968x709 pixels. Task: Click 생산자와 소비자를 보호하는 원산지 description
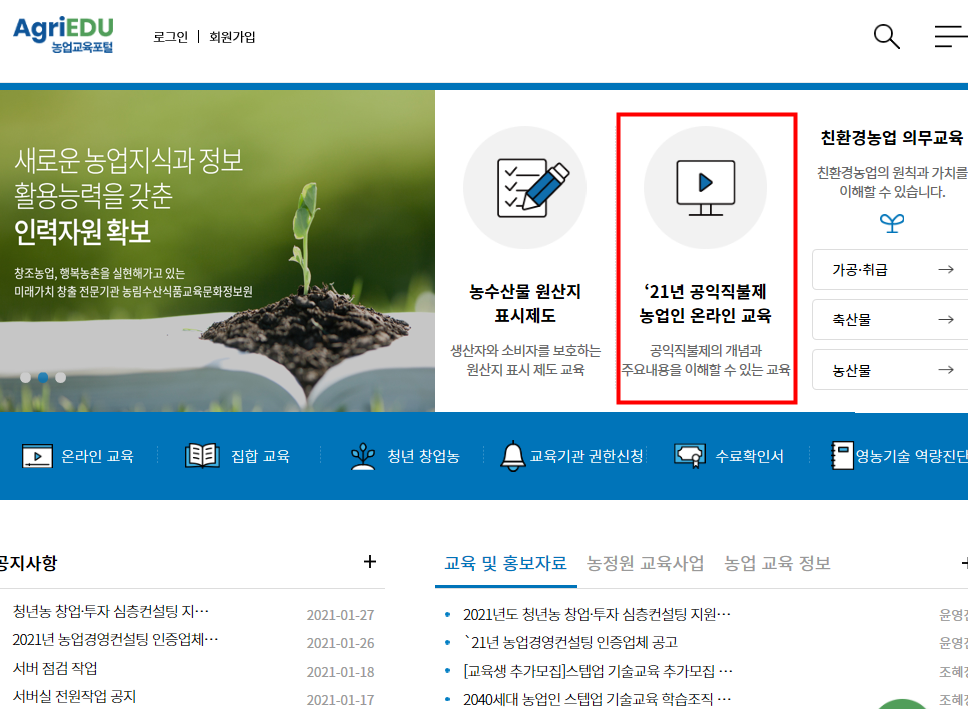tap(525, 360)
